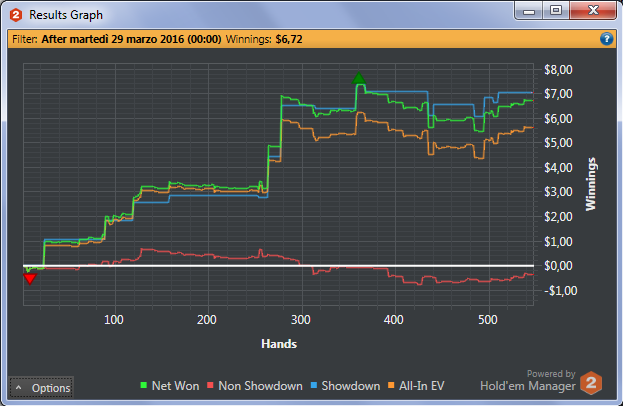
Task: Click the Non Showdown legend label
Action: [260, 386]
